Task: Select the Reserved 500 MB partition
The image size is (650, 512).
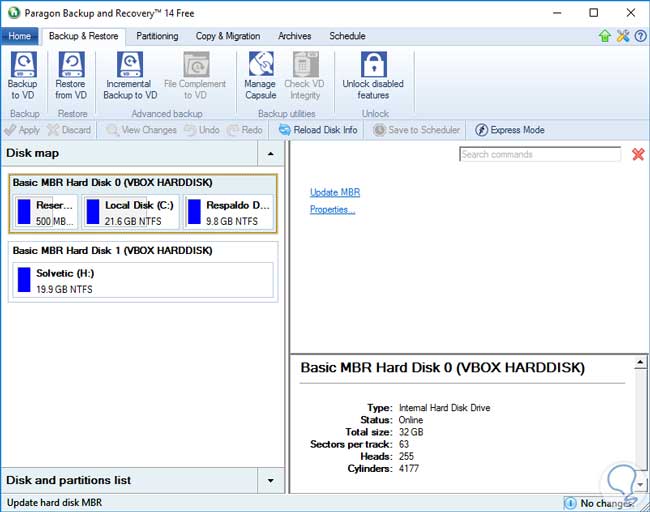Action: pyautogui.click(x=45, y=213)
